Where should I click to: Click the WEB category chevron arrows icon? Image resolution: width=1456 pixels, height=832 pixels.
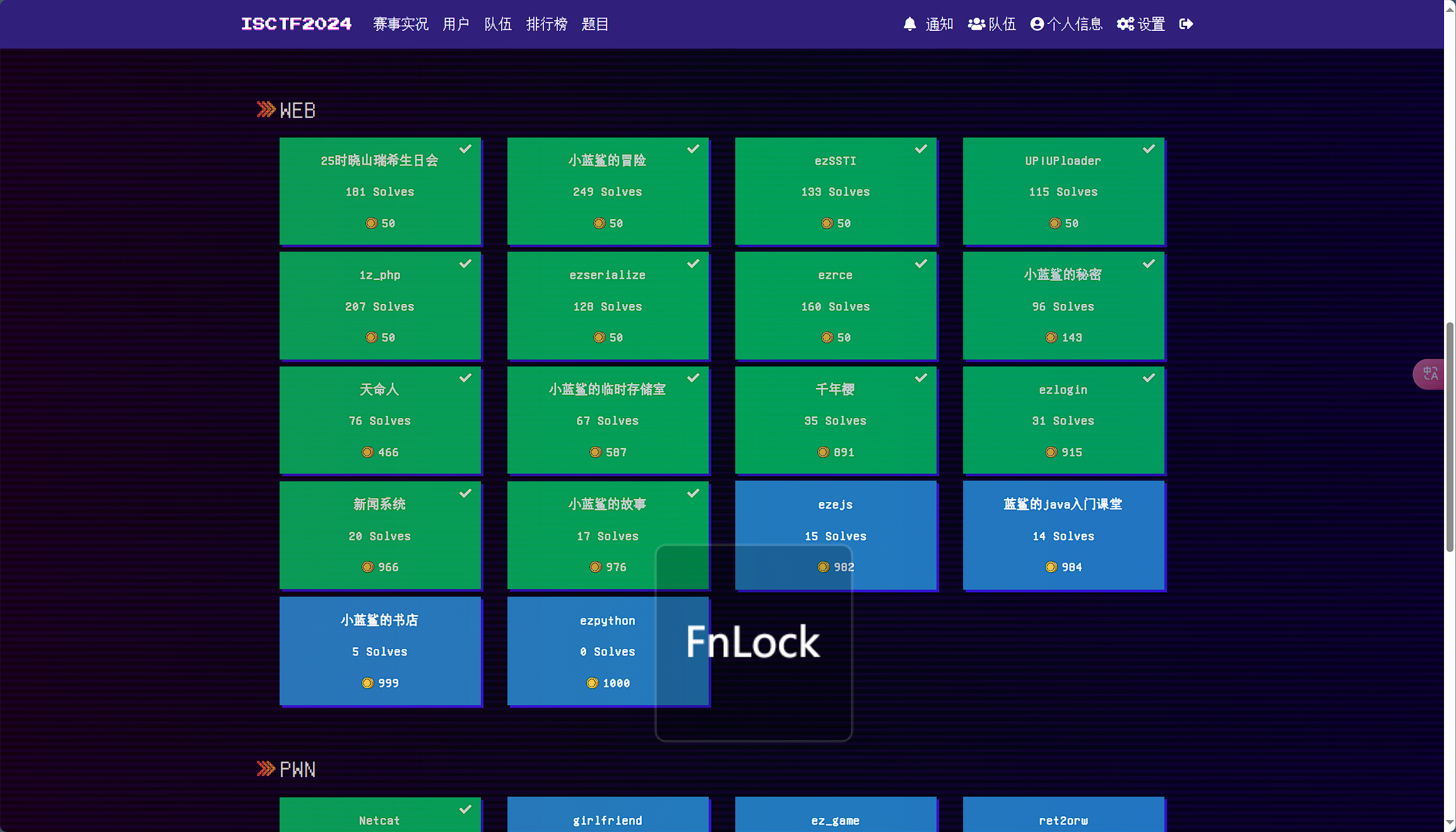click(266, 110)
